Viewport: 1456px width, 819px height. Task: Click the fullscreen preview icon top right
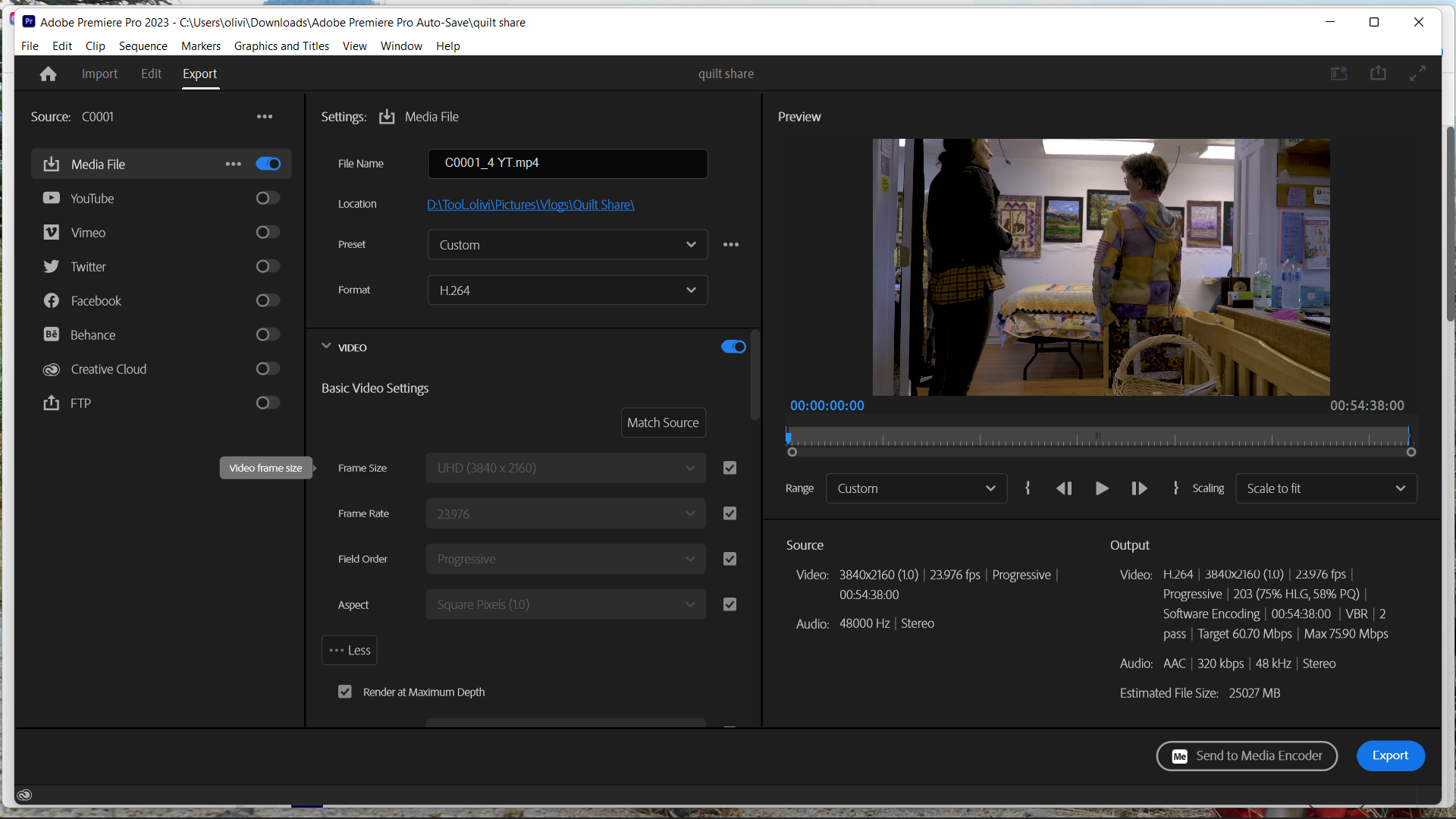click(1417, 73)
